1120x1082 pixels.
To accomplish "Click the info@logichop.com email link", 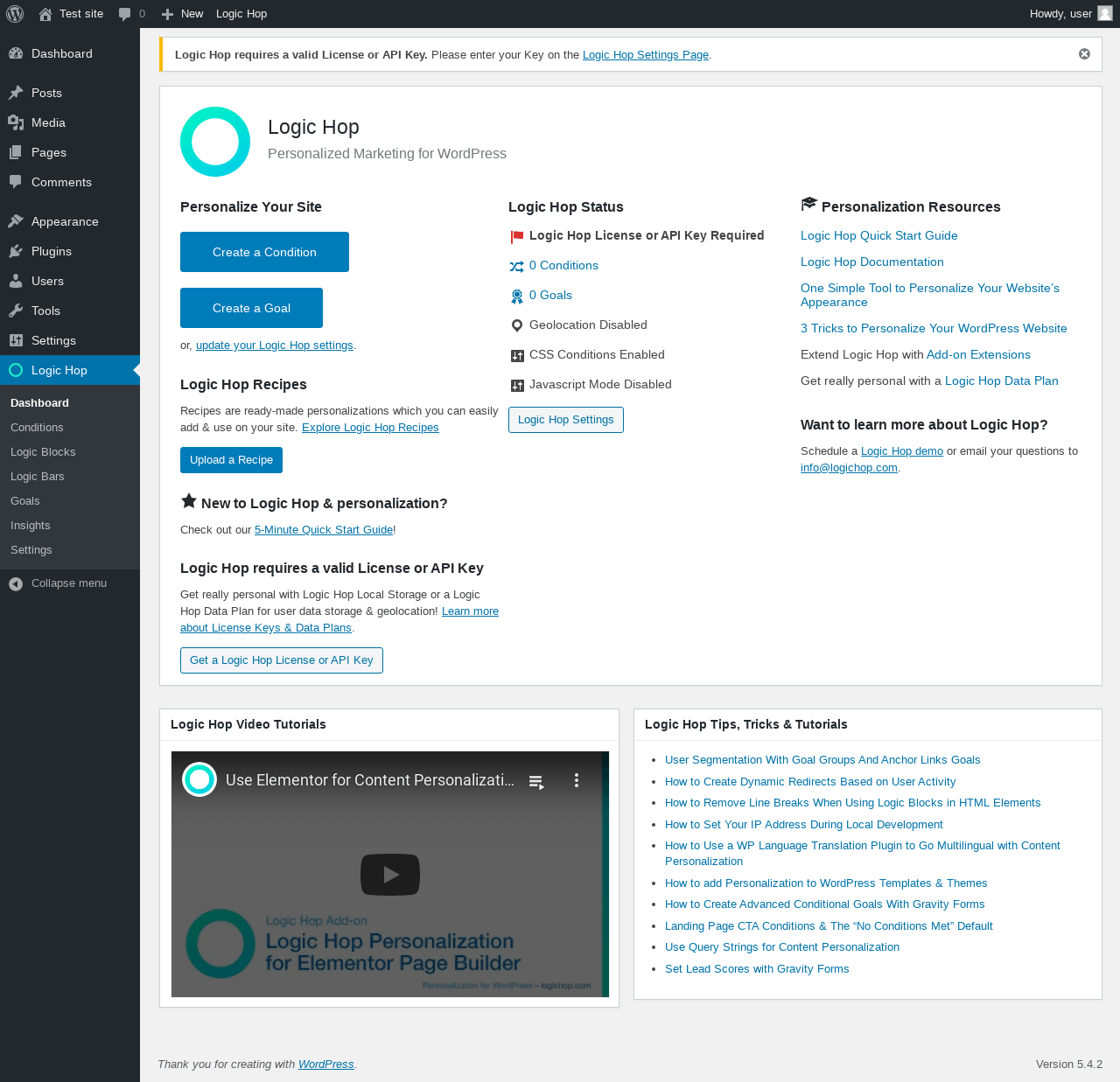I will pos(849,468).
